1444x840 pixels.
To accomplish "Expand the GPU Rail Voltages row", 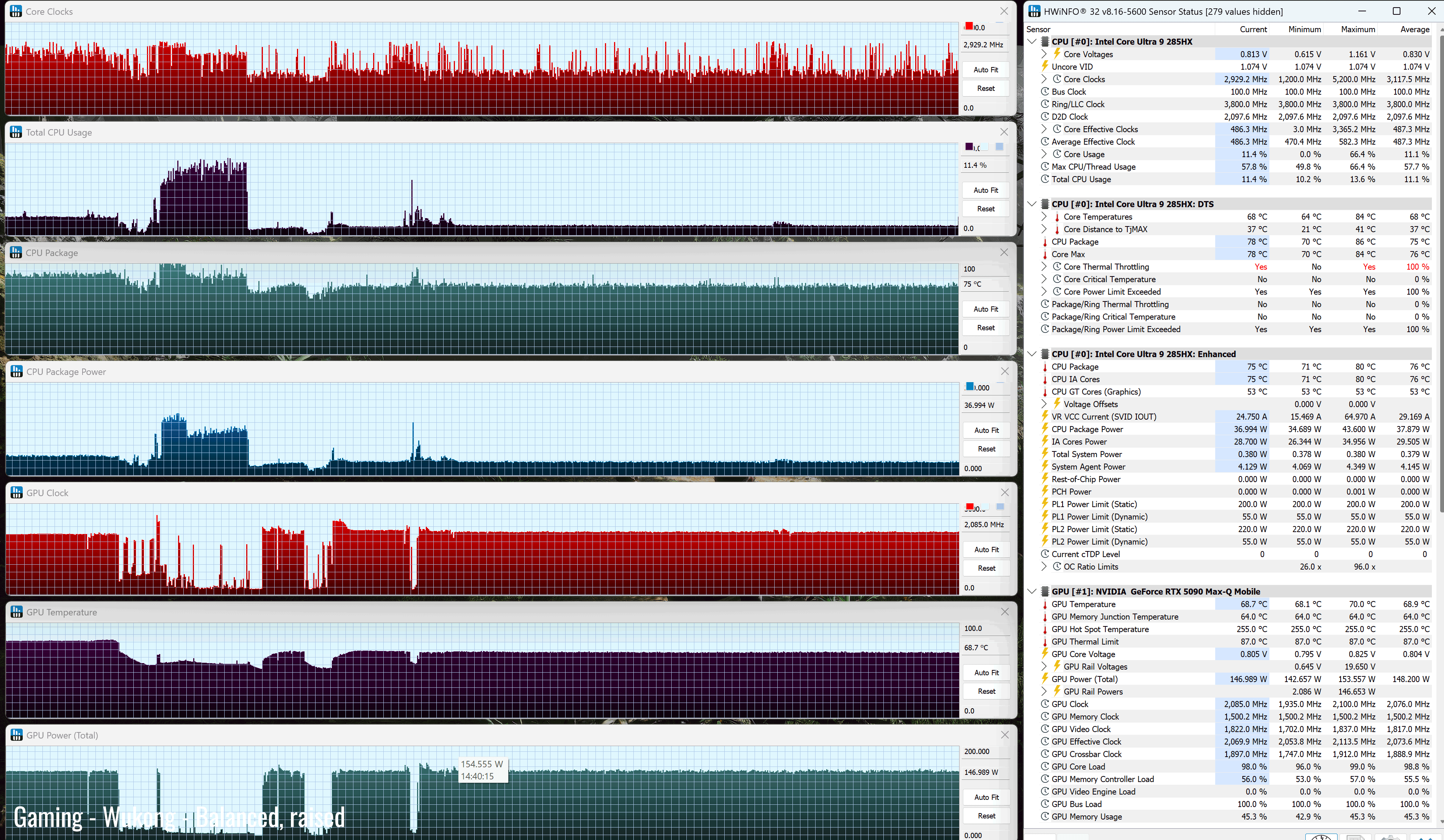I will pyautogui.click(x=1044, y=667).
